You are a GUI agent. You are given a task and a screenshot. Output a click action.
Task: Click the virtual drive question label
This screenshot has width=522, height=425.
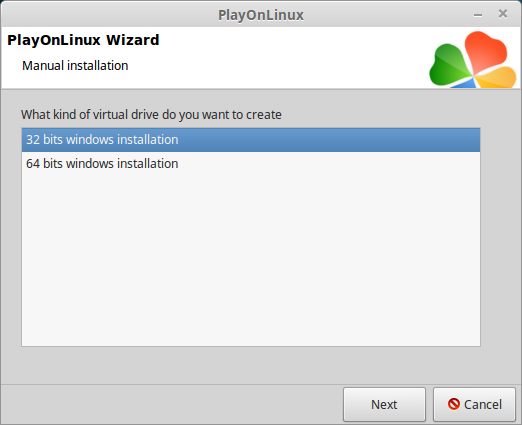tap(151, 115)
